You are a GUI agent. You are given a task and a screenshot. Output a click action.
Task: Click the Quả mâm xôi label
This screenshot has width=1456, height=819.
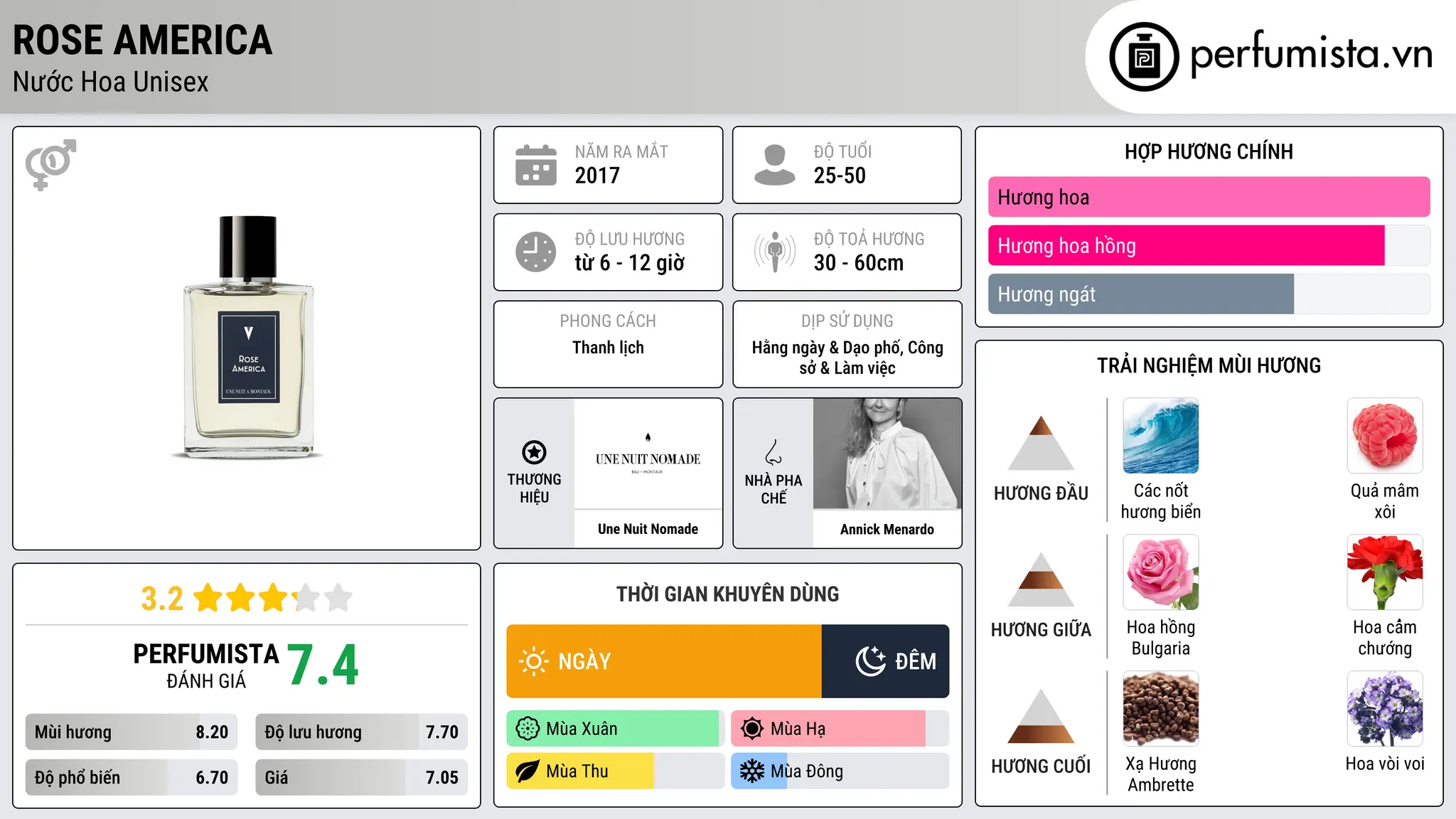(1385, 501)
